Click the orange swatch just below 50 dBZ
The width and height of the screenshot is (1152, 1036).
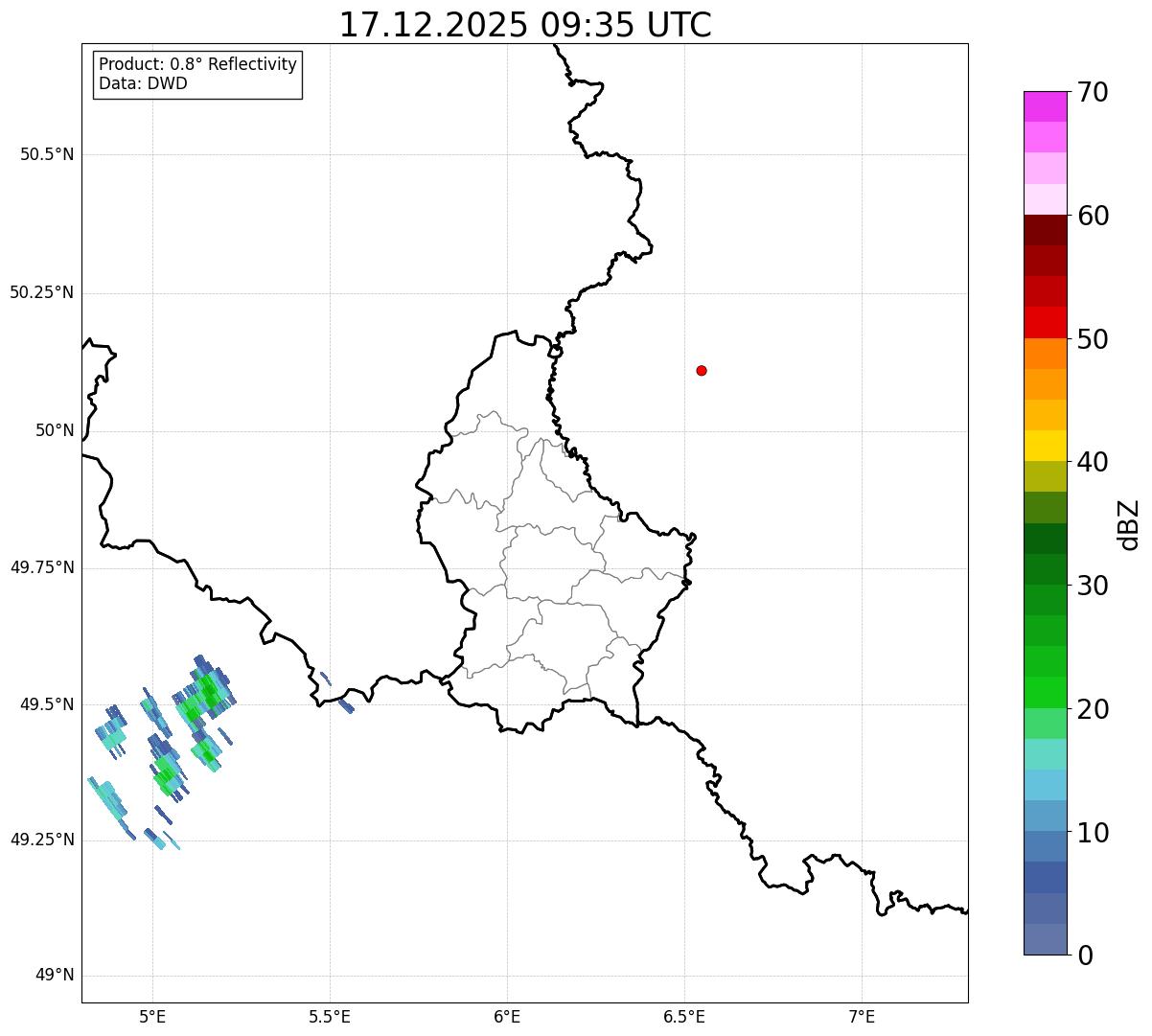click(x=1045, y=354)
